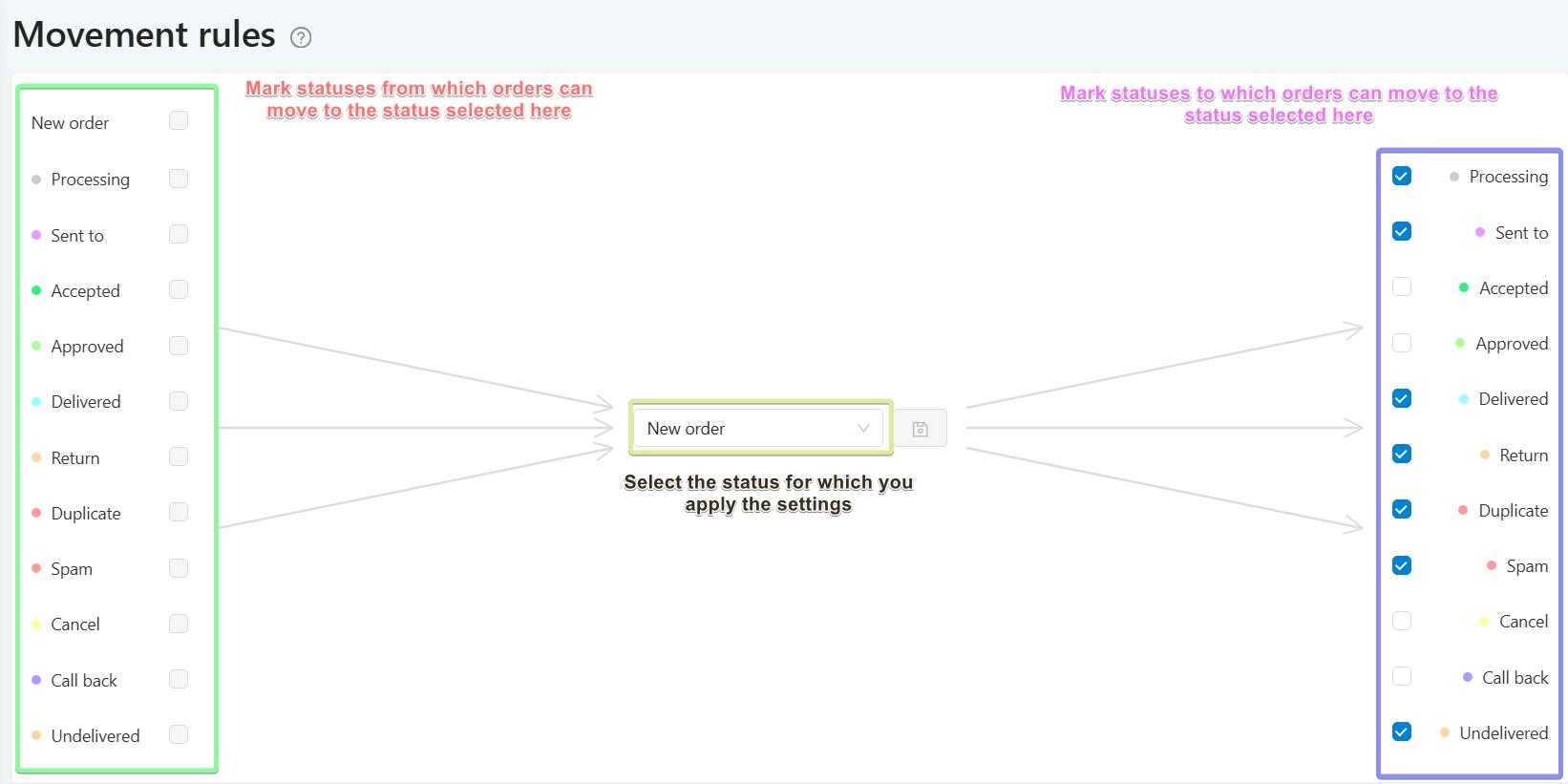This screenshot has width=1568, height=784.
Task: Click purple dot beside Call back in destination panel
Action: pos(1468,677)
